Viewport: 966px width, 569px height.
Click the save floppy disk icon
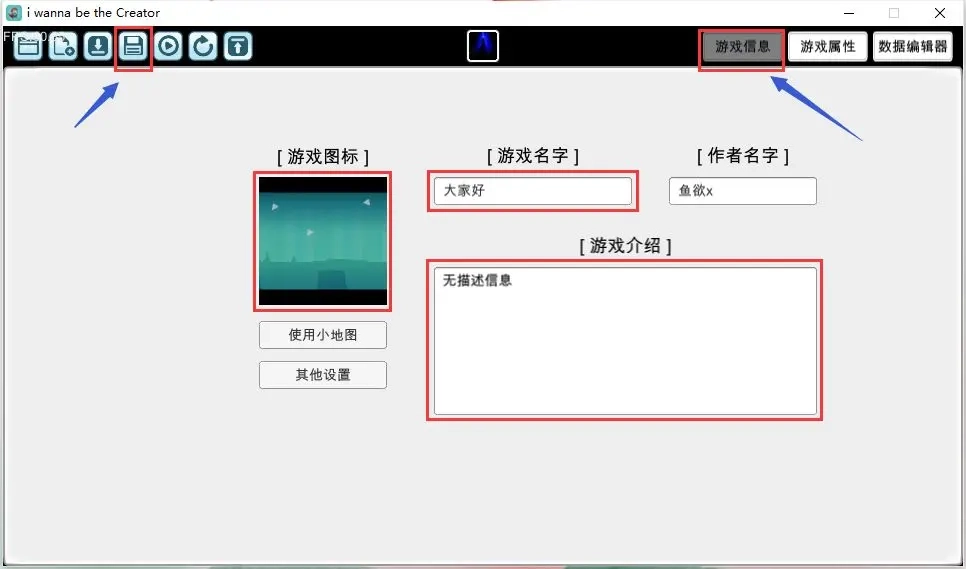133,46
